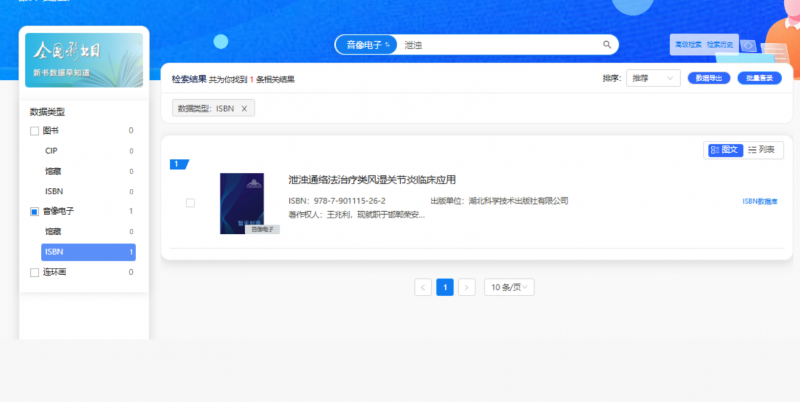800x402 pixels.
Task: Go to next results page arrow
Action: coord(466,287)
